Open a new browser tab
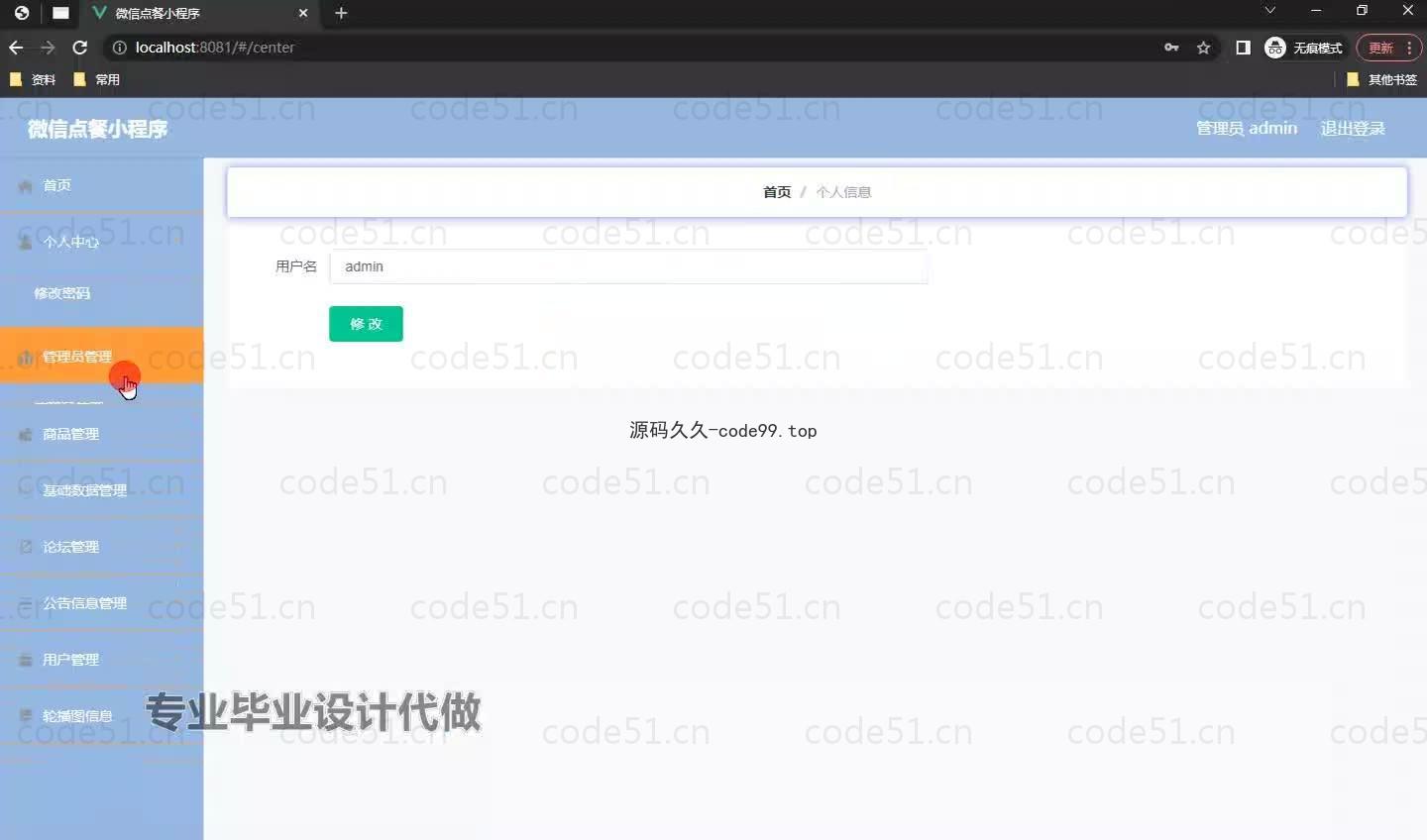The width and height of the screenshot is (1427, 840). click(x=341, y=13)
